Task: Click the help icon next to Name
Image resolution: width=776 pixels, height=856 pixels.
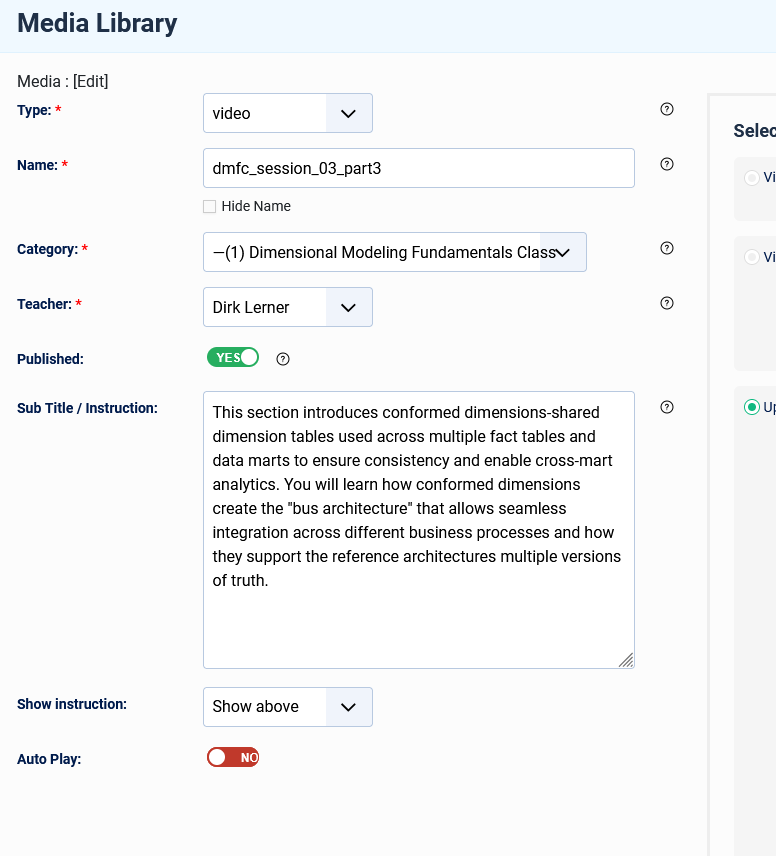Action: click(x=667, y=164)
